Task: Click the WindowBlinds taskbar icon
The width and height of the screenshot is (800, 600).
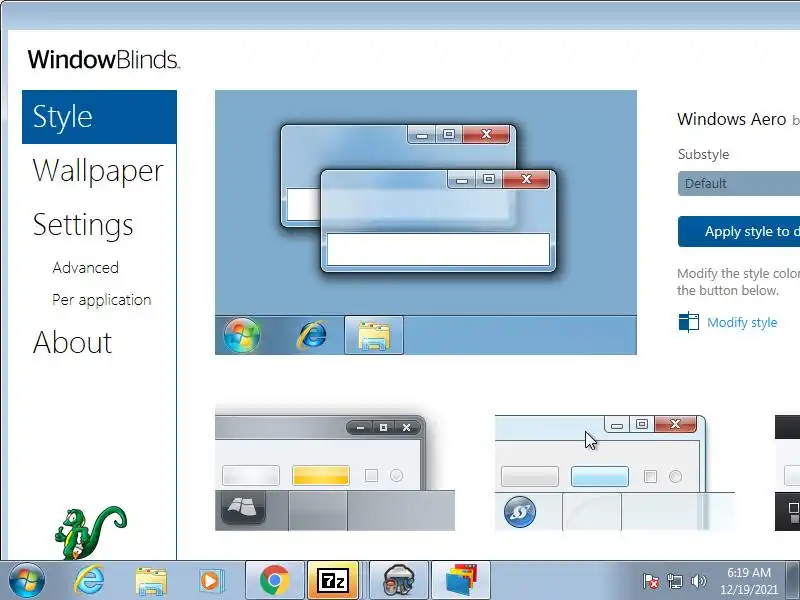Action: 461,581
